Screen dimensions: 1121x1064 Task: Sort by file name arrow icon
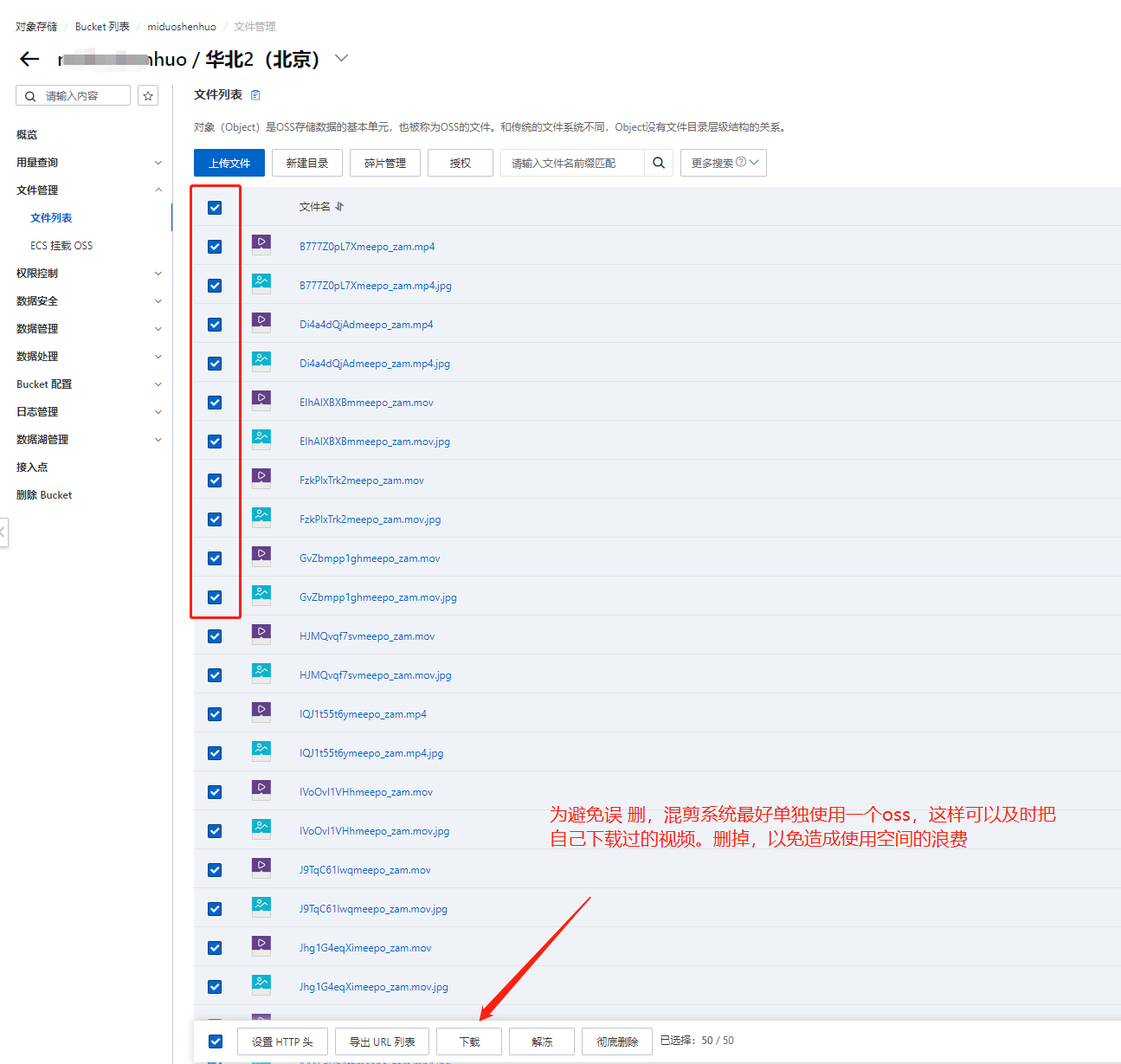[339, 207]
